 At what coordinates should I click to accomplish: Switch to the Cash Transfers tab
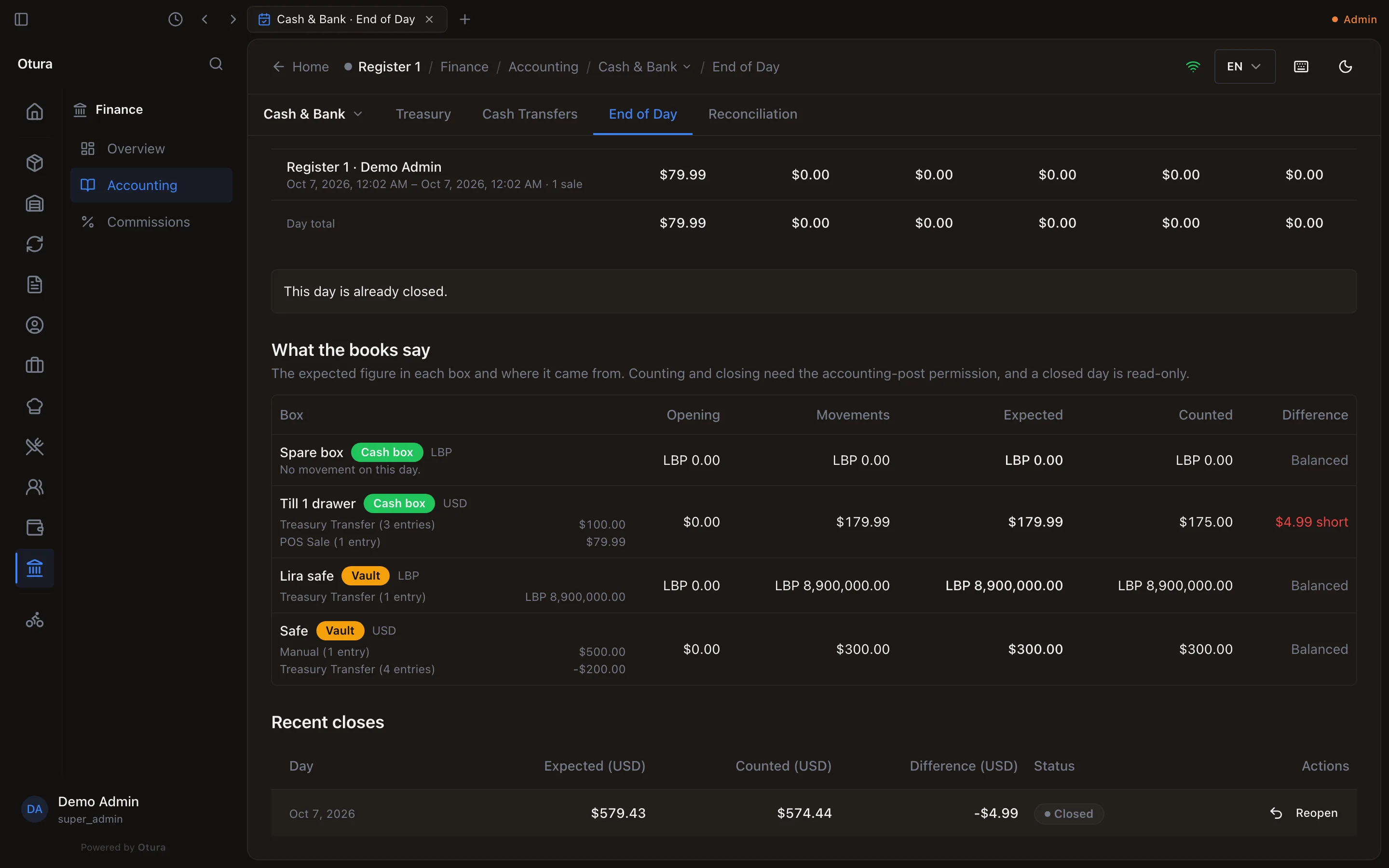pos(529,114)
